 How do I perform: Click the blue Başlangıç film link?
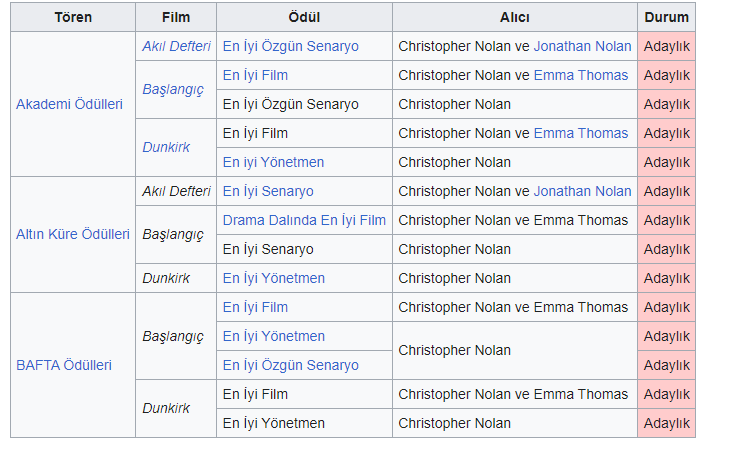point(172,89)
